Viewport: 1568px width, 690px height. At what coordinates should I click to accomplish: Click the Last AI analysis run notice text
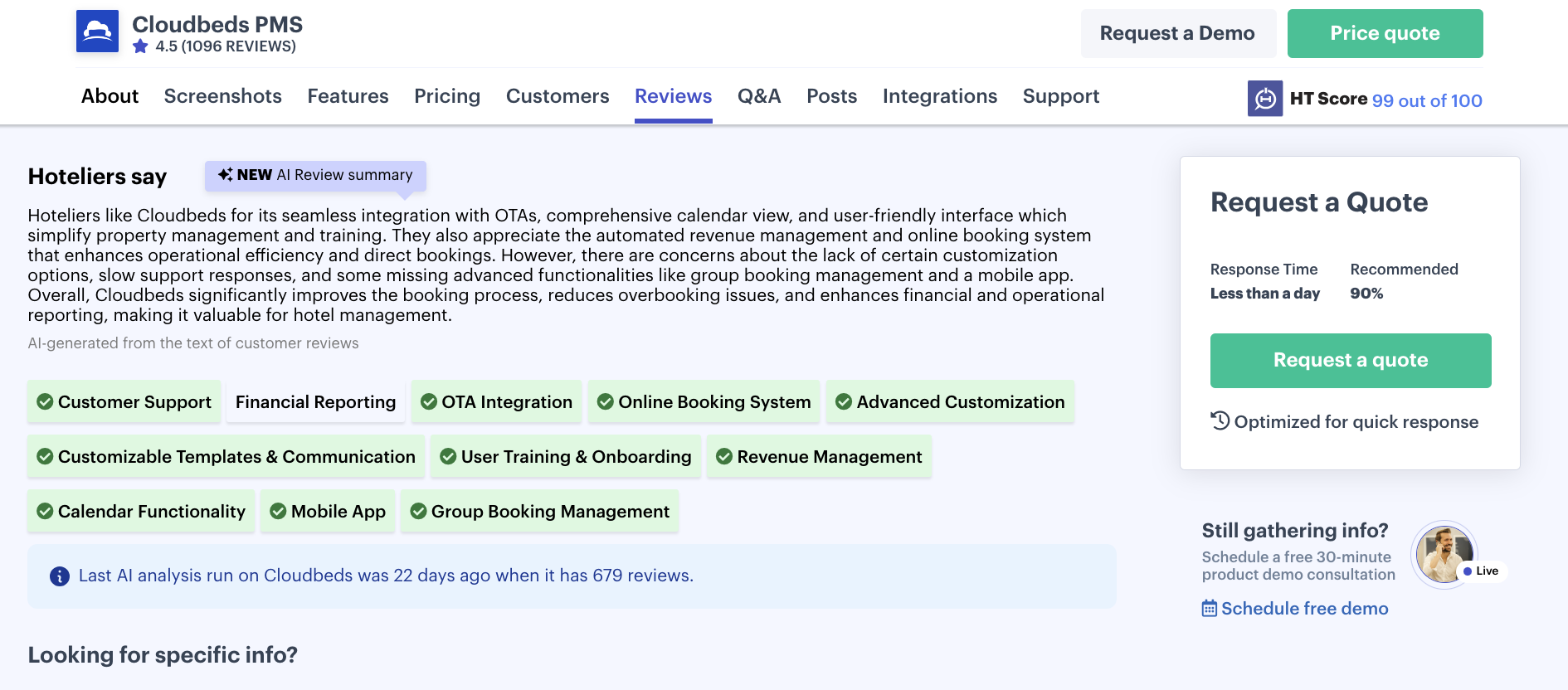pos(386,576)
